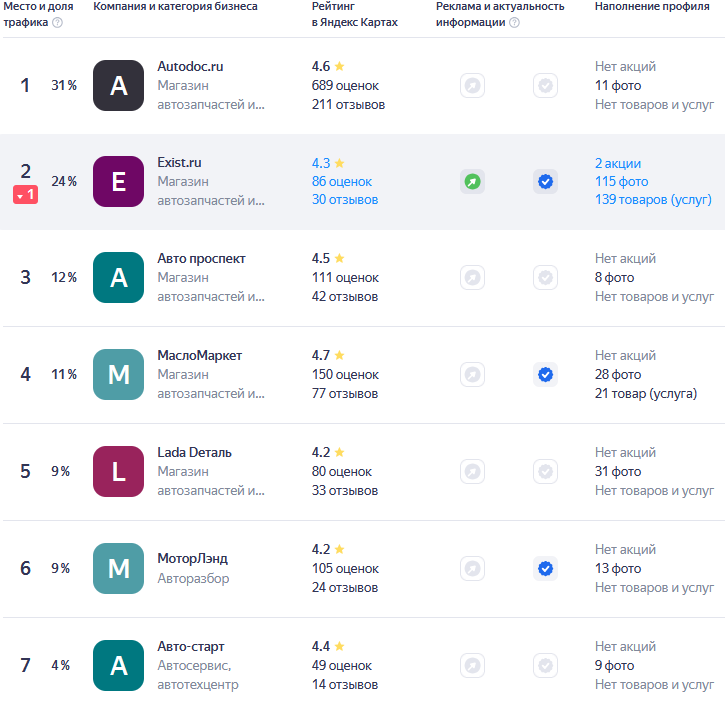Click the verified badge in the МаслоМаркет row
Viewport: 725px width, 710px height.
pos(545,375)
